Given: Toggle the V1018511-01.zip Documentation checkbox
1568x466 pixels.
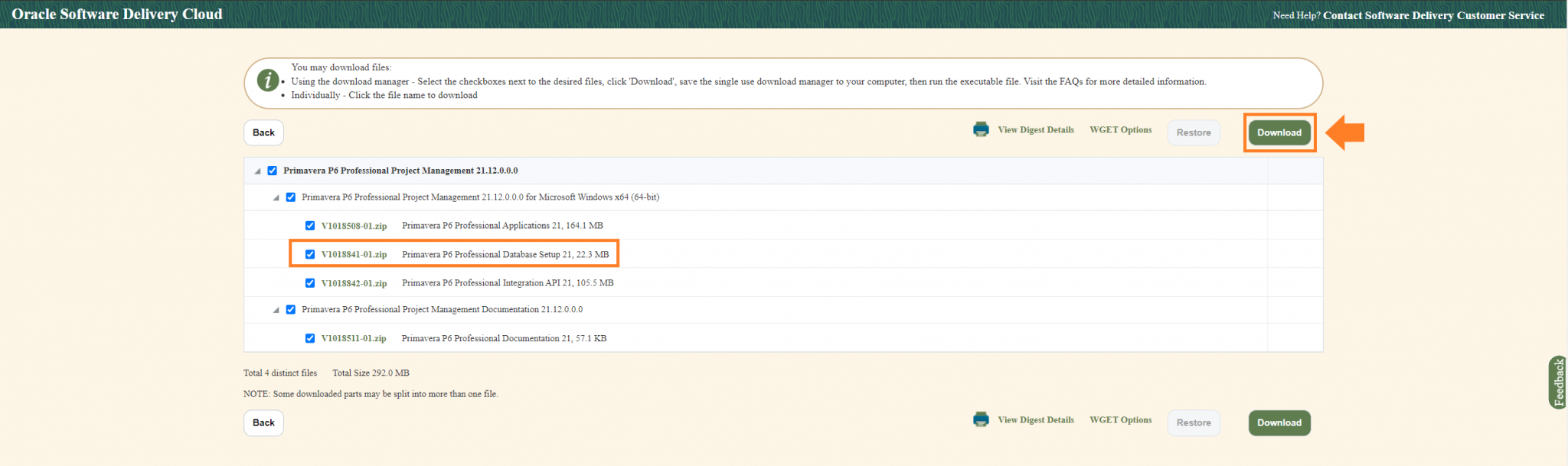Looking at the screenshot, I should (x=310, y=338).
